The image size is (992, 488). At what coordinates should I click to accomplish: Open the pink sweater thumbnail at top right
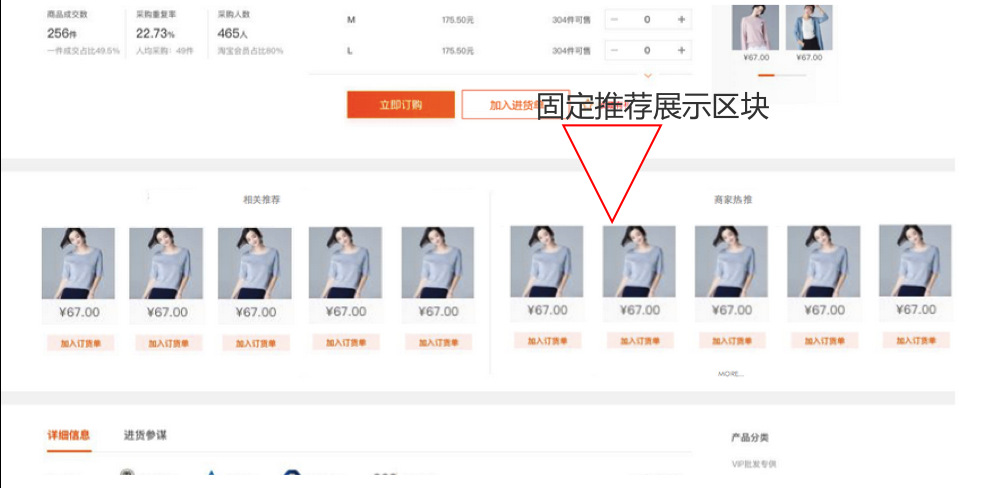[x=755, y=27]
